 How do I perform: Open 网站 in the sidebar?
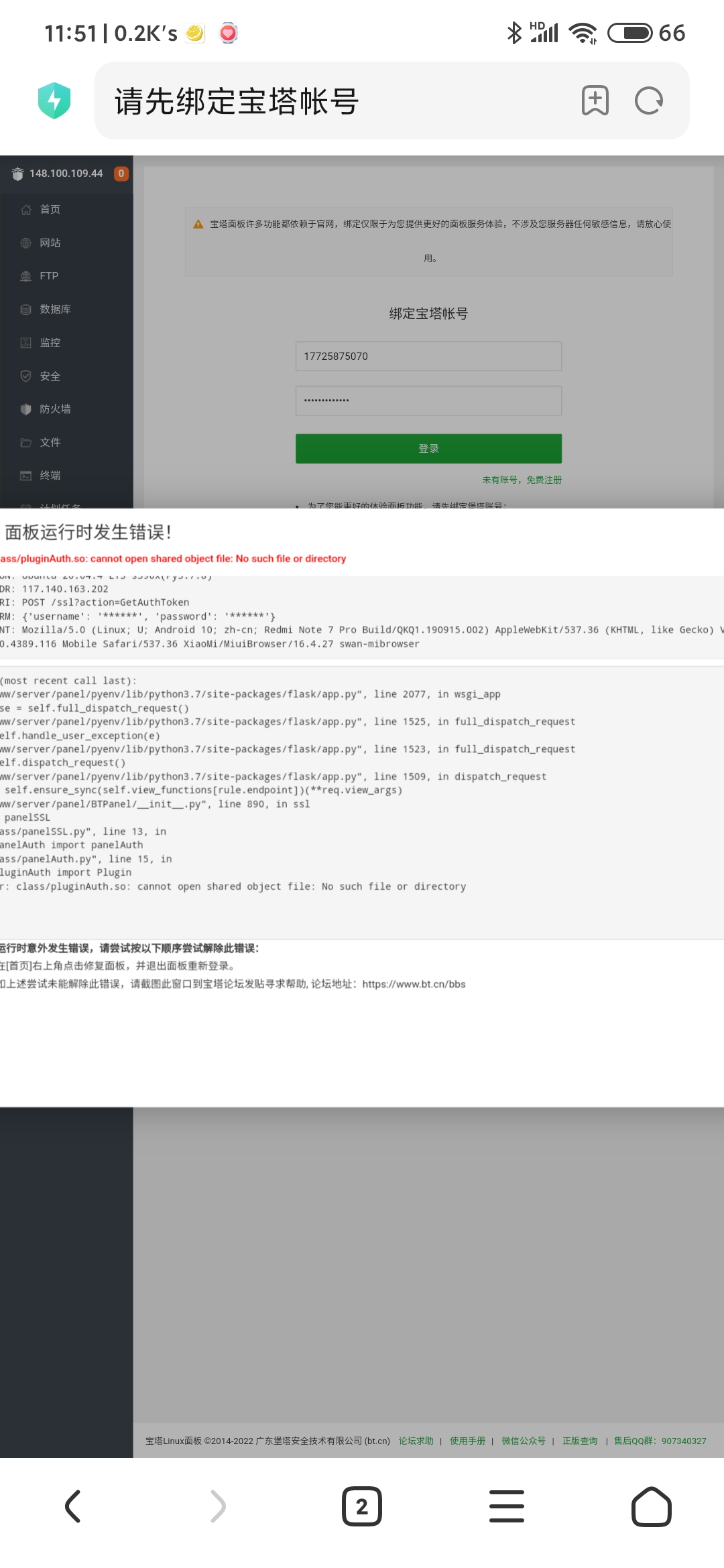point(50,243)
